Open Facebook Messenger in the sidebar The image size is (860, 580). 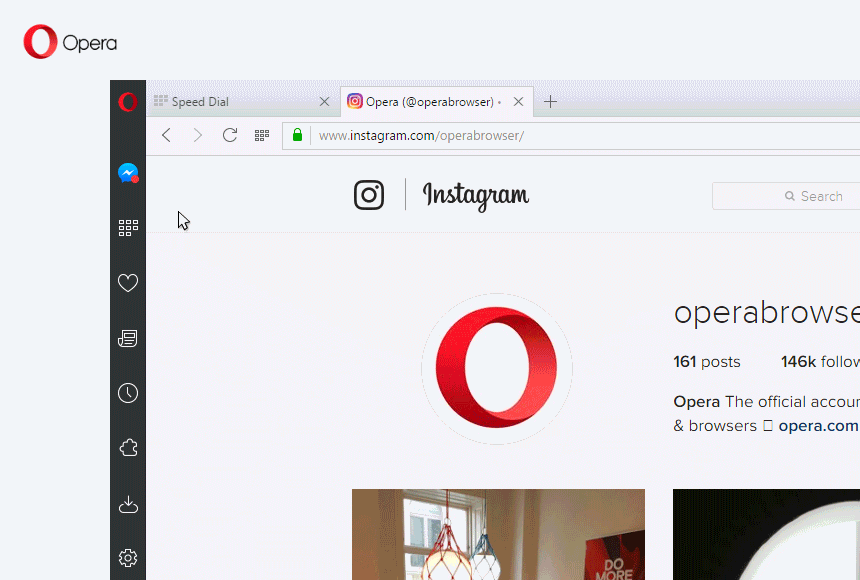(128, 172)
